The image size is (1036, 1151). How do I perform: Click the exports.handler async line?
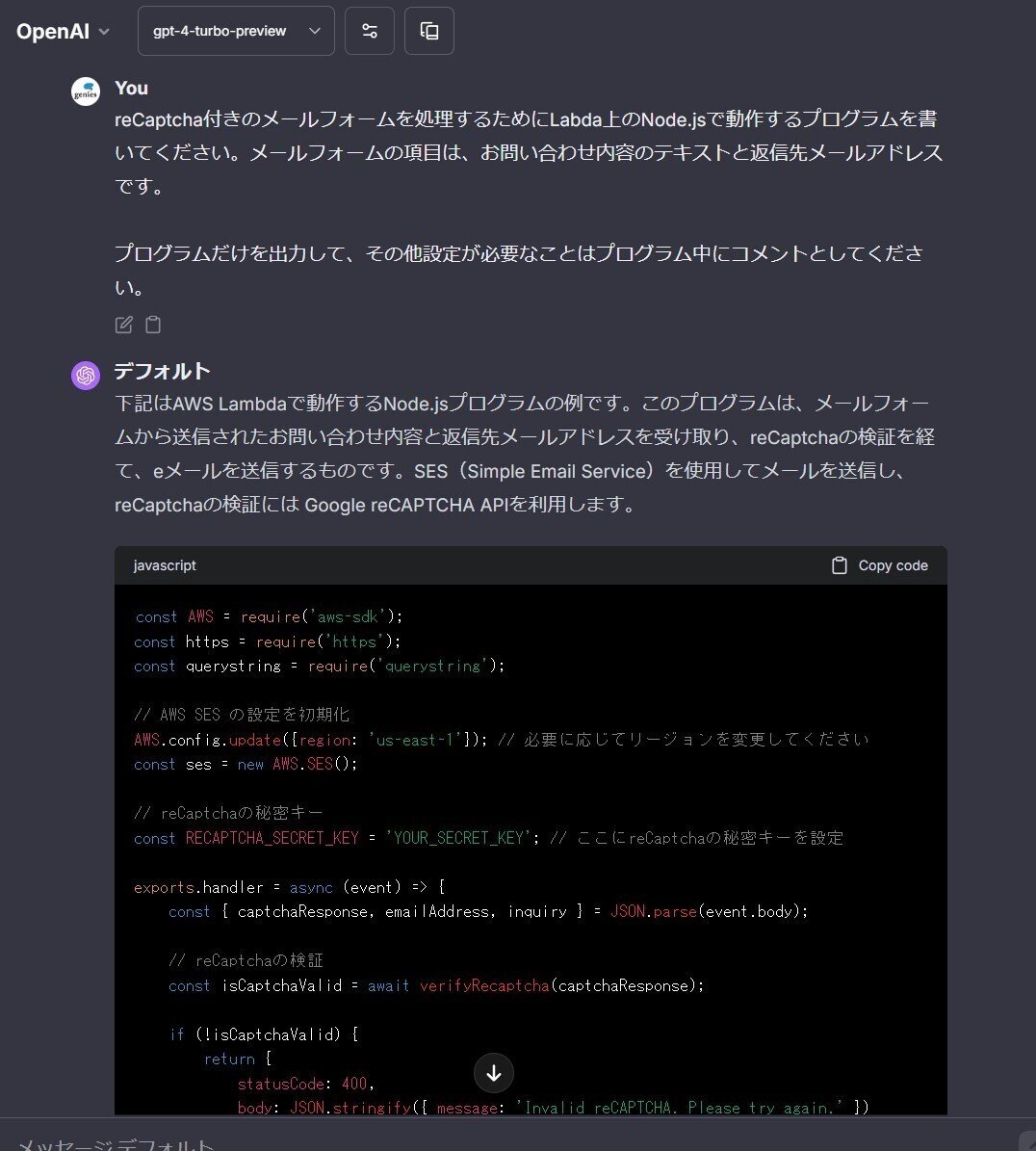pos(290,887)
